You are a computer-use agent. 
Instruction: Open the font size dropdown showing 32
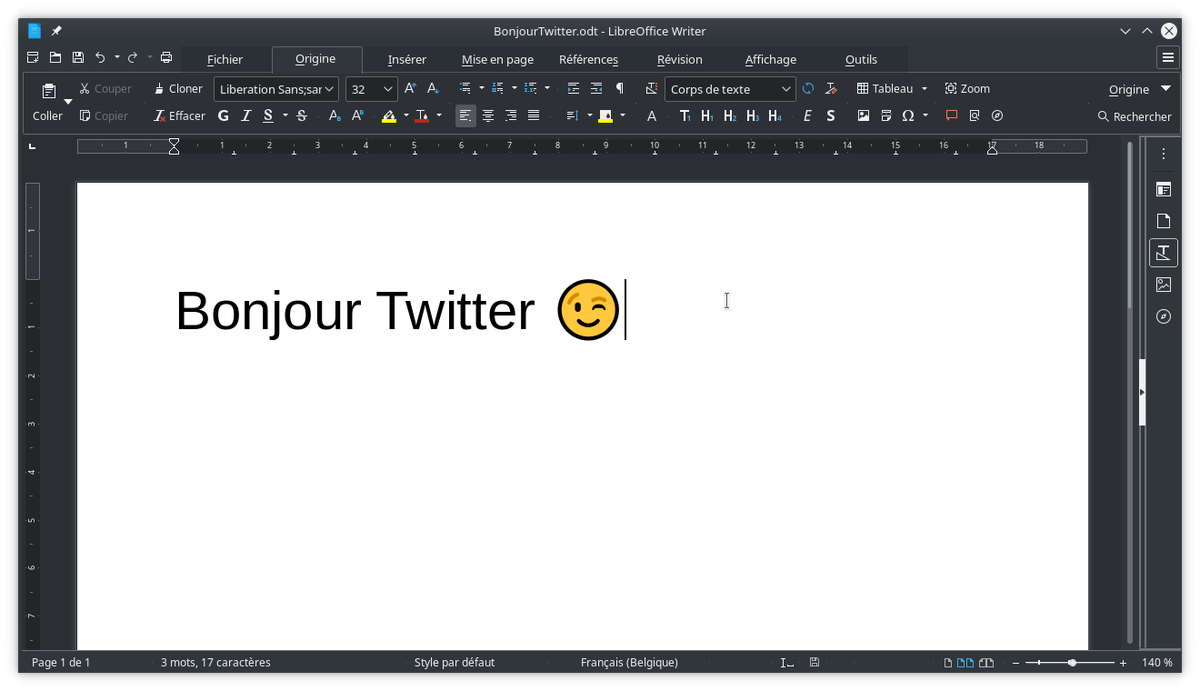[x=372, y=89]
